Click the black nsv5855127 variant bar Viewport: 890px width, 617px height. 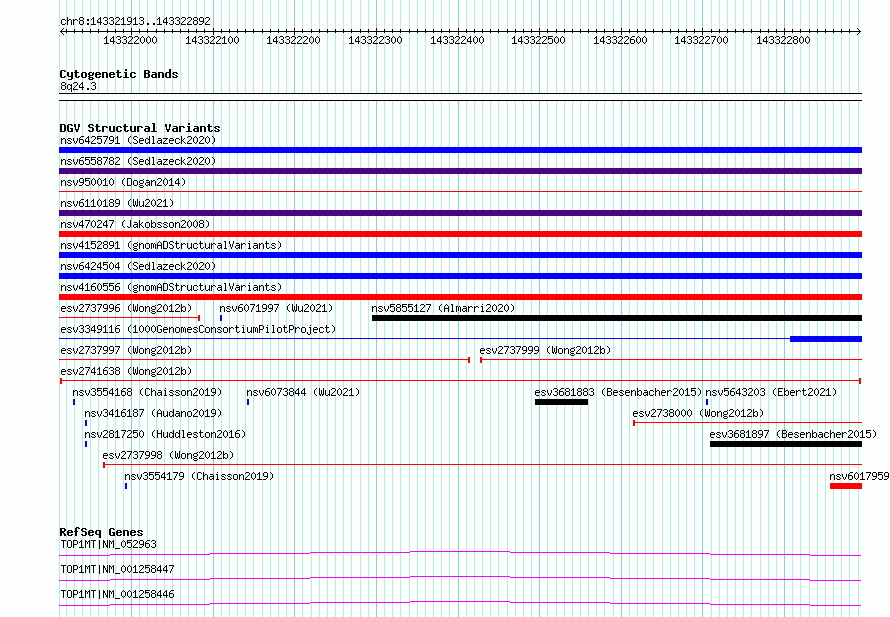click(x=617, y=318)
